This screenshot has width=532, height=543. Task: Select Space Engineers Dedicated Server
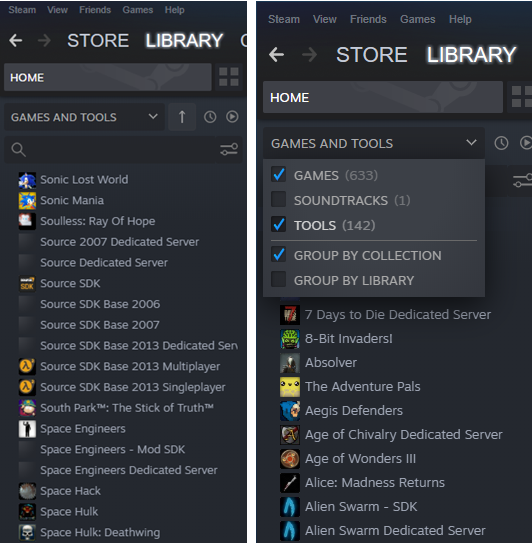click(x=129, y=470)
